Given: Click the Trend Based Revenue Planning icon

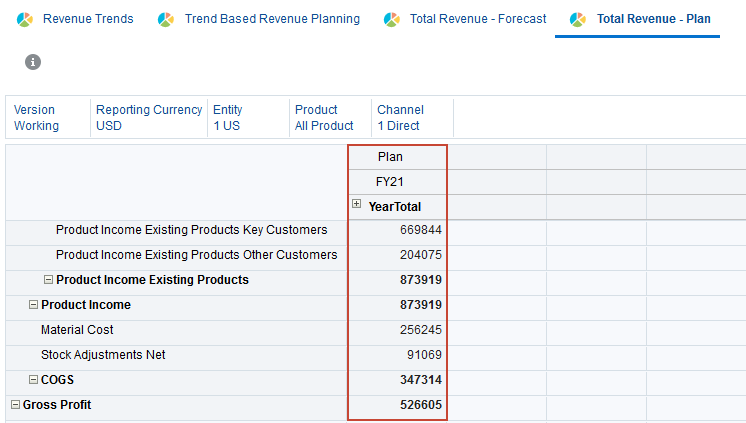Looking at the screenshot, I should click(x=167, y=20).
